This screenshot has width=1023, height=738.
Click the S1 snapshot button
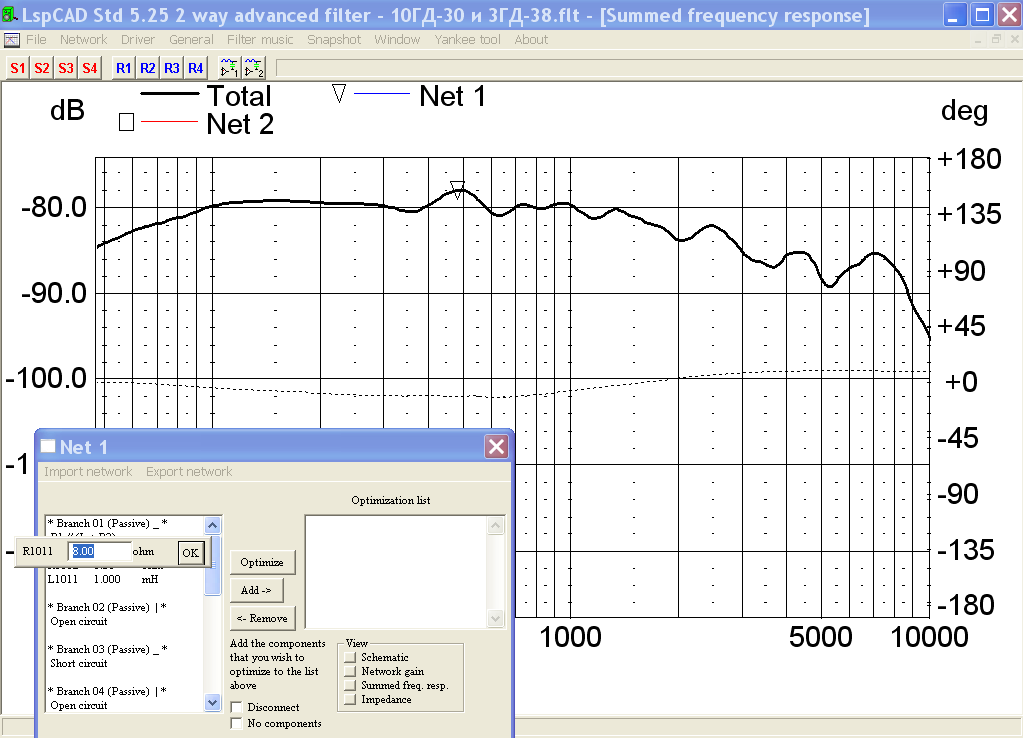click(18, 68)
